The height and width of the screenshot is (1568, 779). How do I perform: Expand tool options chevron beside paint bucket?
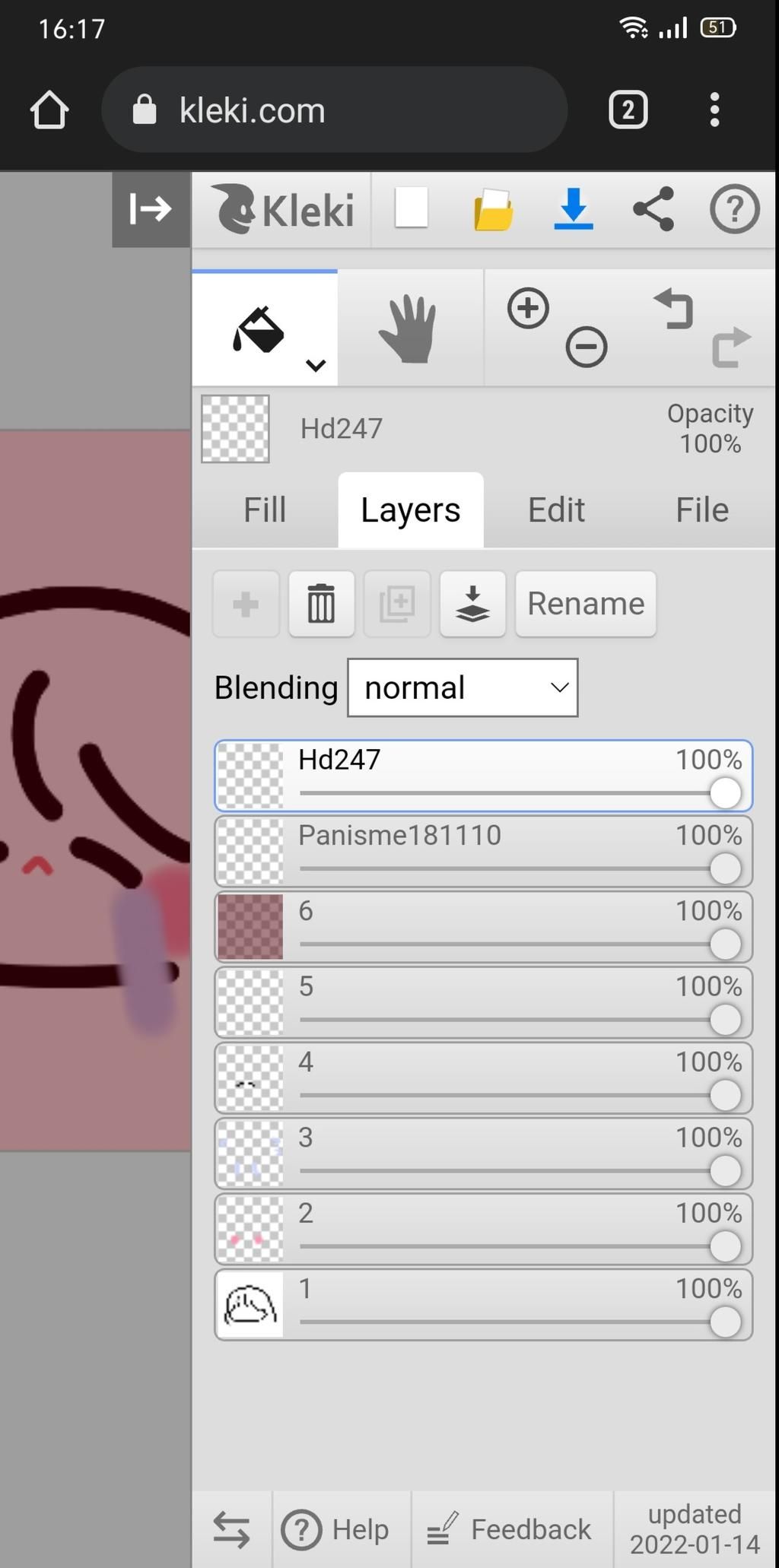point(316,366)
